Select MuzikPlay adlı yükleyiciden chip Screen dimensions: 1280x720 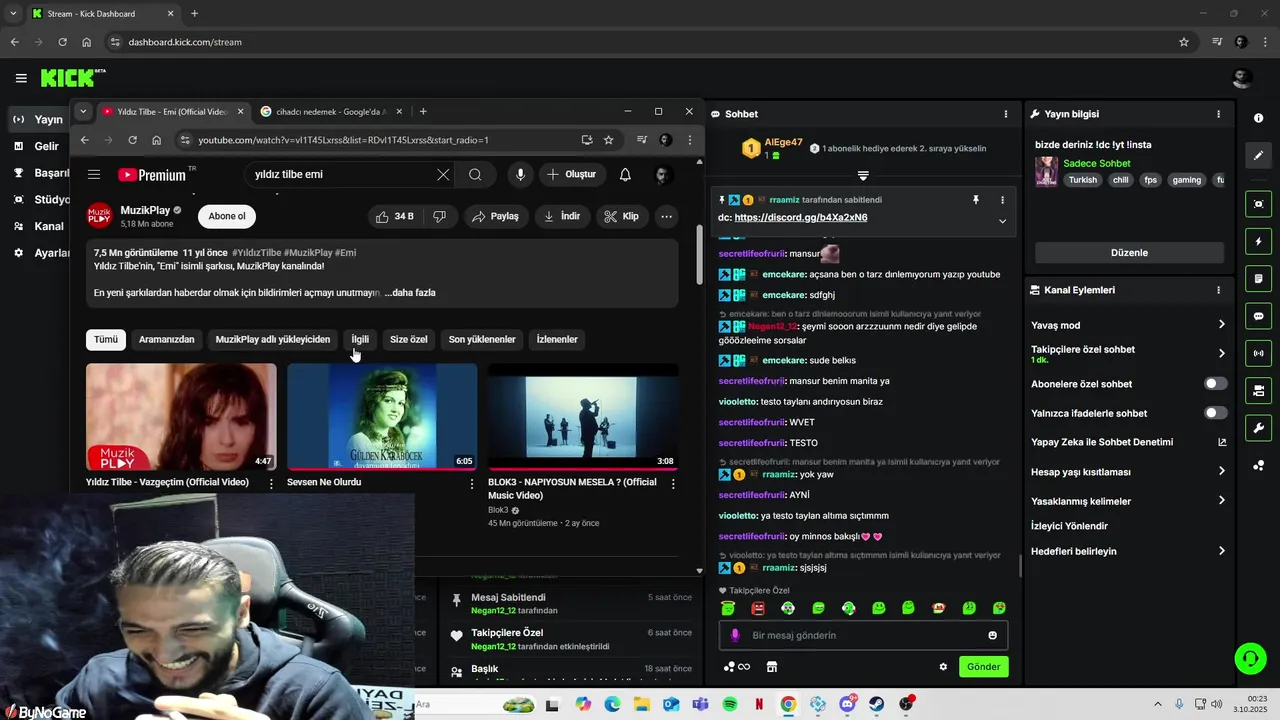273,339
